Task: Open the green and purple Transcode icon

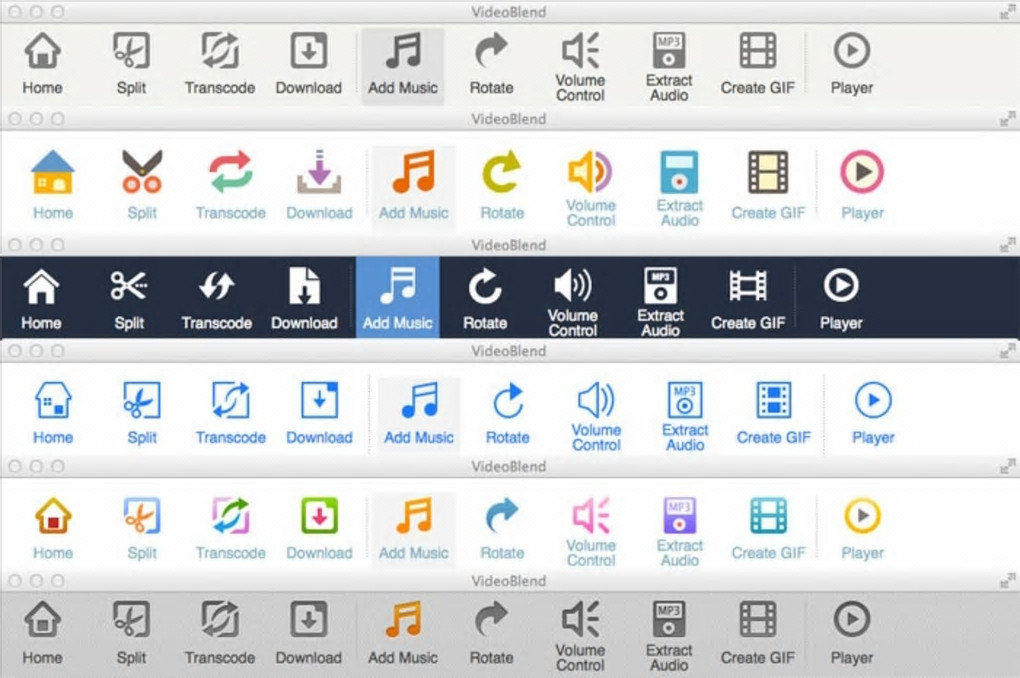Action: (x=230, y=515)
